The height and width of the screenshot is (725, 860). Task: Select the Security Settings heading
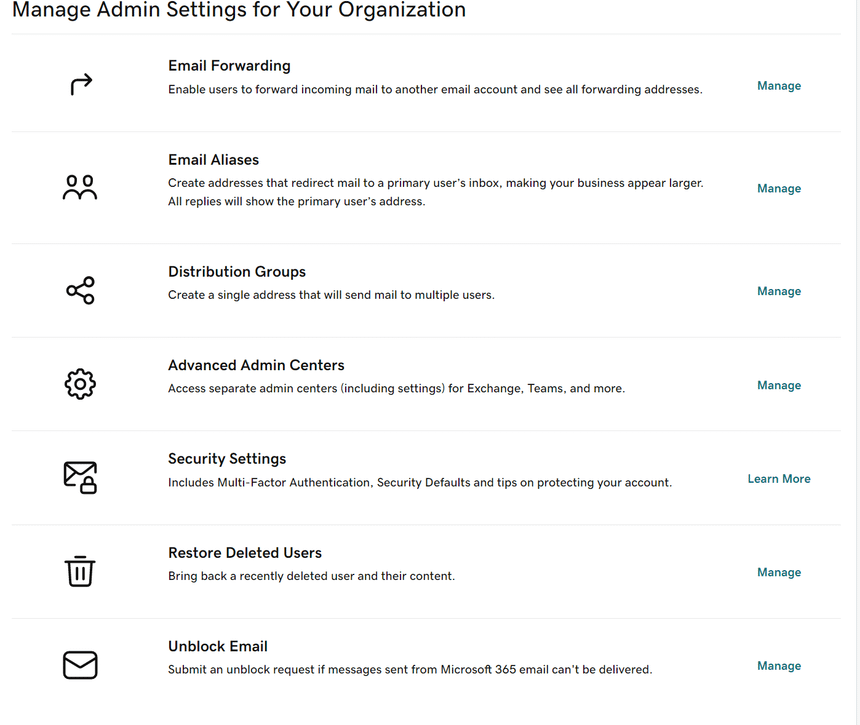coord(227,459)
